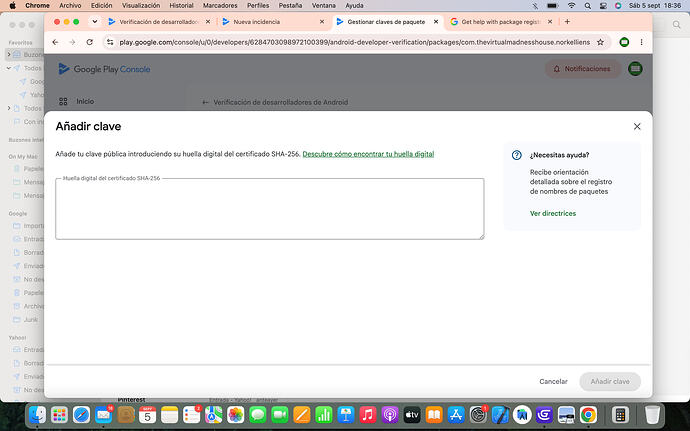Close the Nueva incidencia tab
Viewport: 690px width, 431px height.
[x=322, y=22]
